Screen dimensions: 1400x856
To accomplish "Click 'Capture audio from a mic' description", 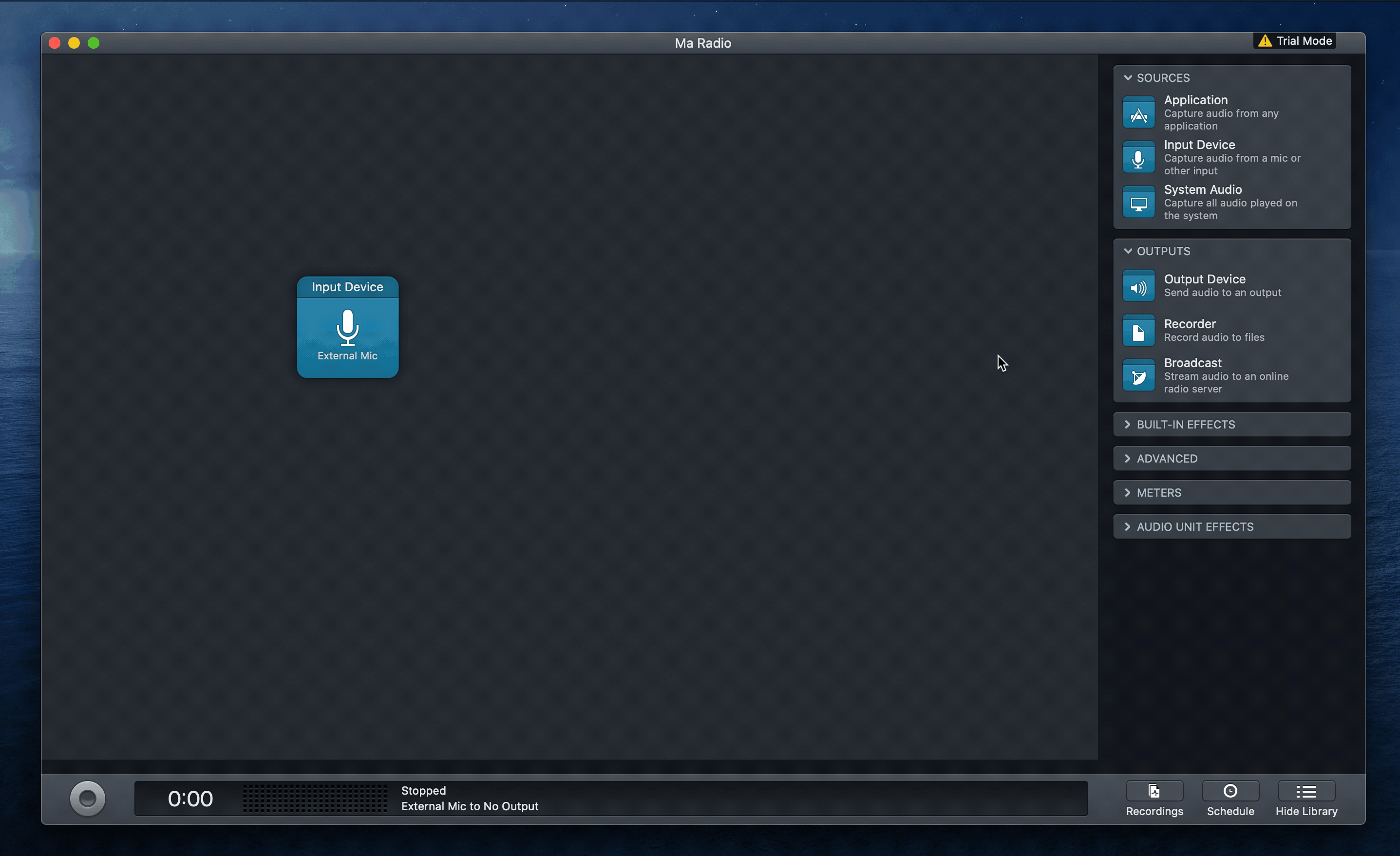I will (x=1232, y=164).
